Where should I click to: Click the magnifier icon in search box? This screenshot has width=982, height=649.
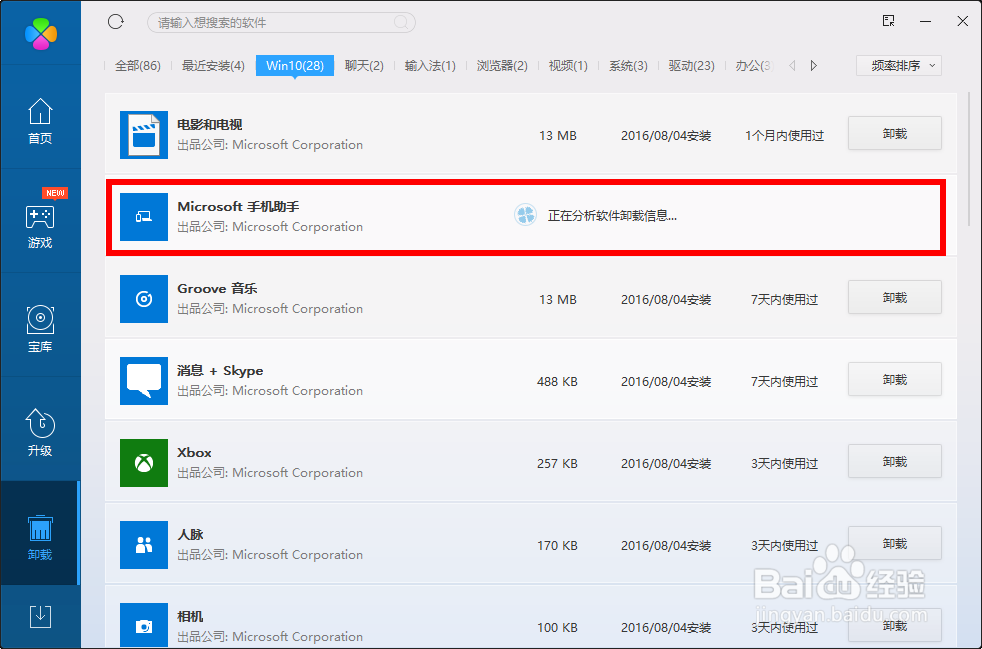point(401,23)
